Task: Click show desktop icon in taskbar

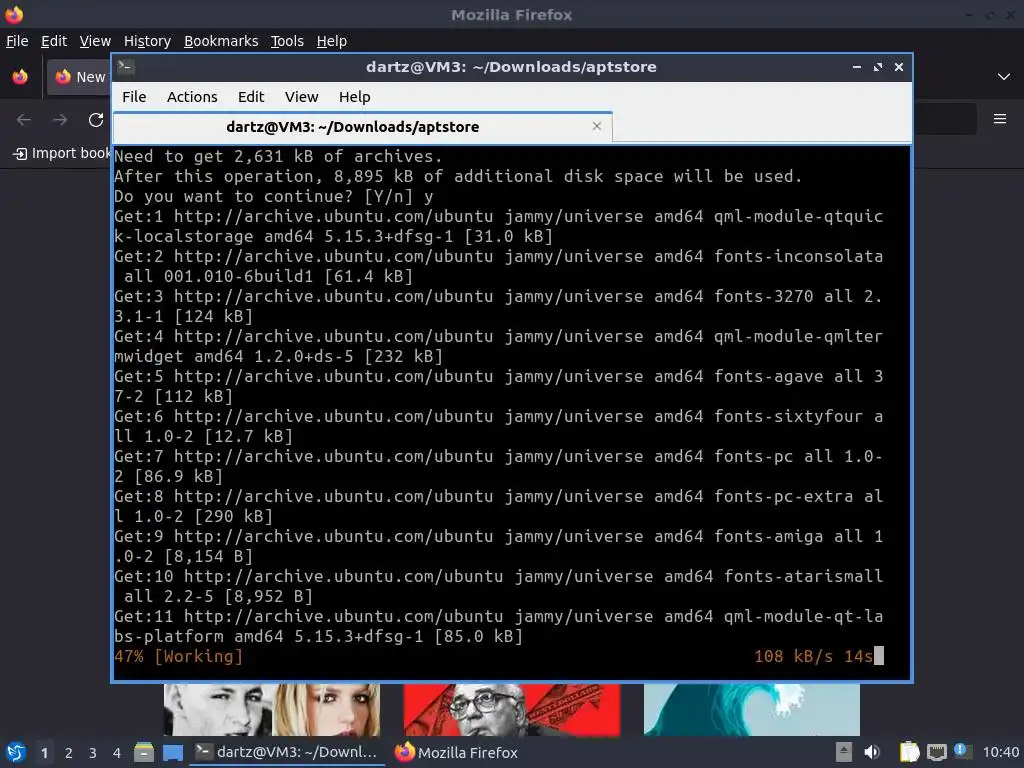Action: point(172,752)
